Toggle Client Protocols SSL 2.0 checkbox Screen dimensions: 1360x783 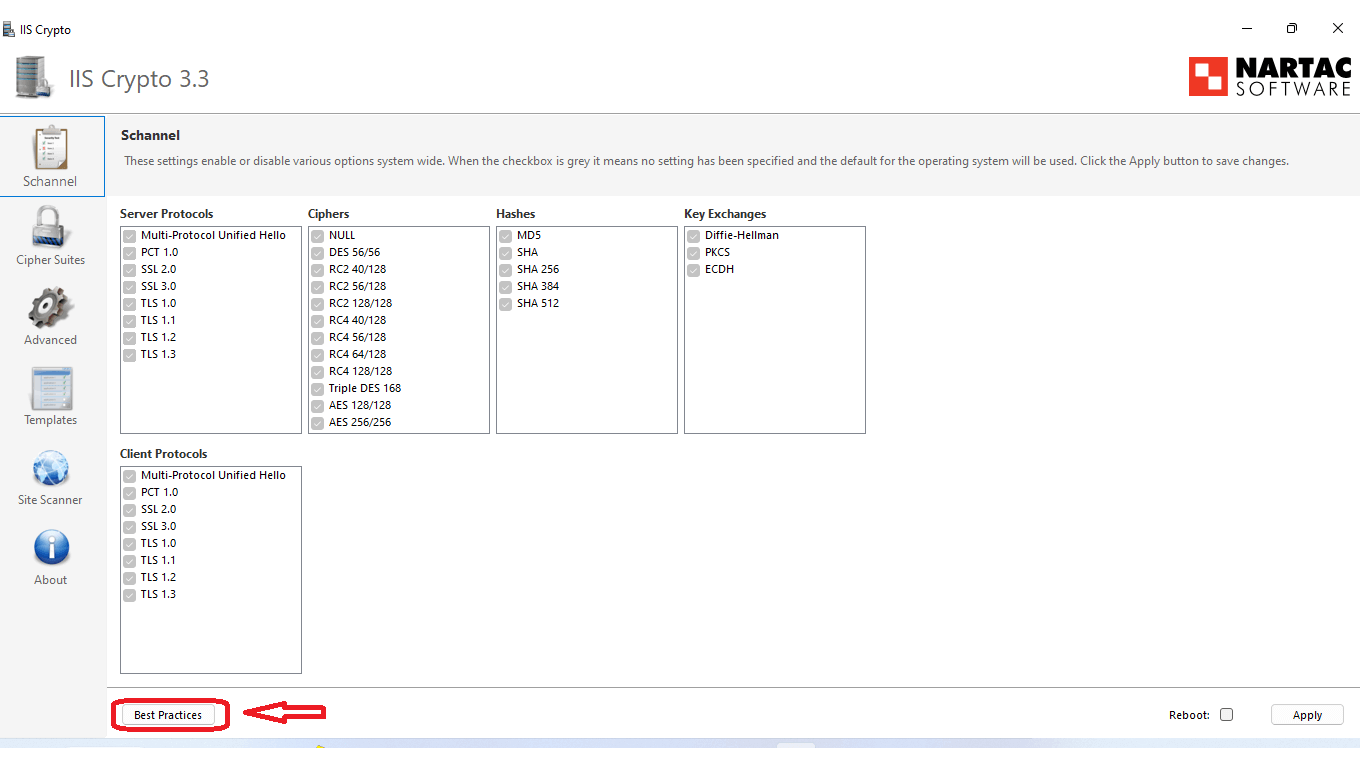129,510
